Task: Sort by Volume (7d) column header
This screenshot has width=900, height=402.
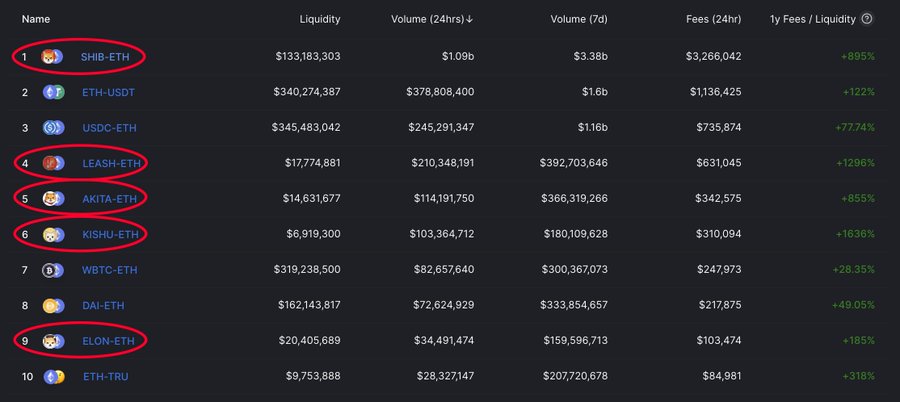Action: 579,19
